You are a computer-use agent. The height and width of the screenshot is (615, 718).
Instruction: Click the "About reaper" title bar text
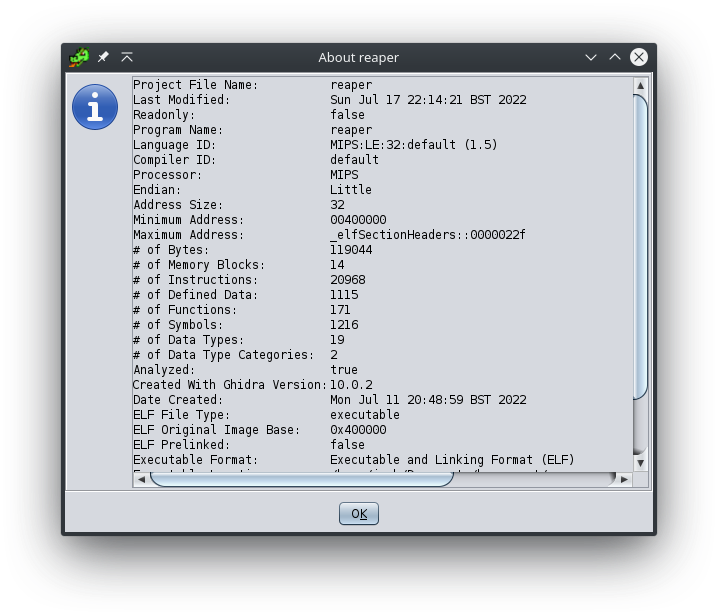click(358, 57)
